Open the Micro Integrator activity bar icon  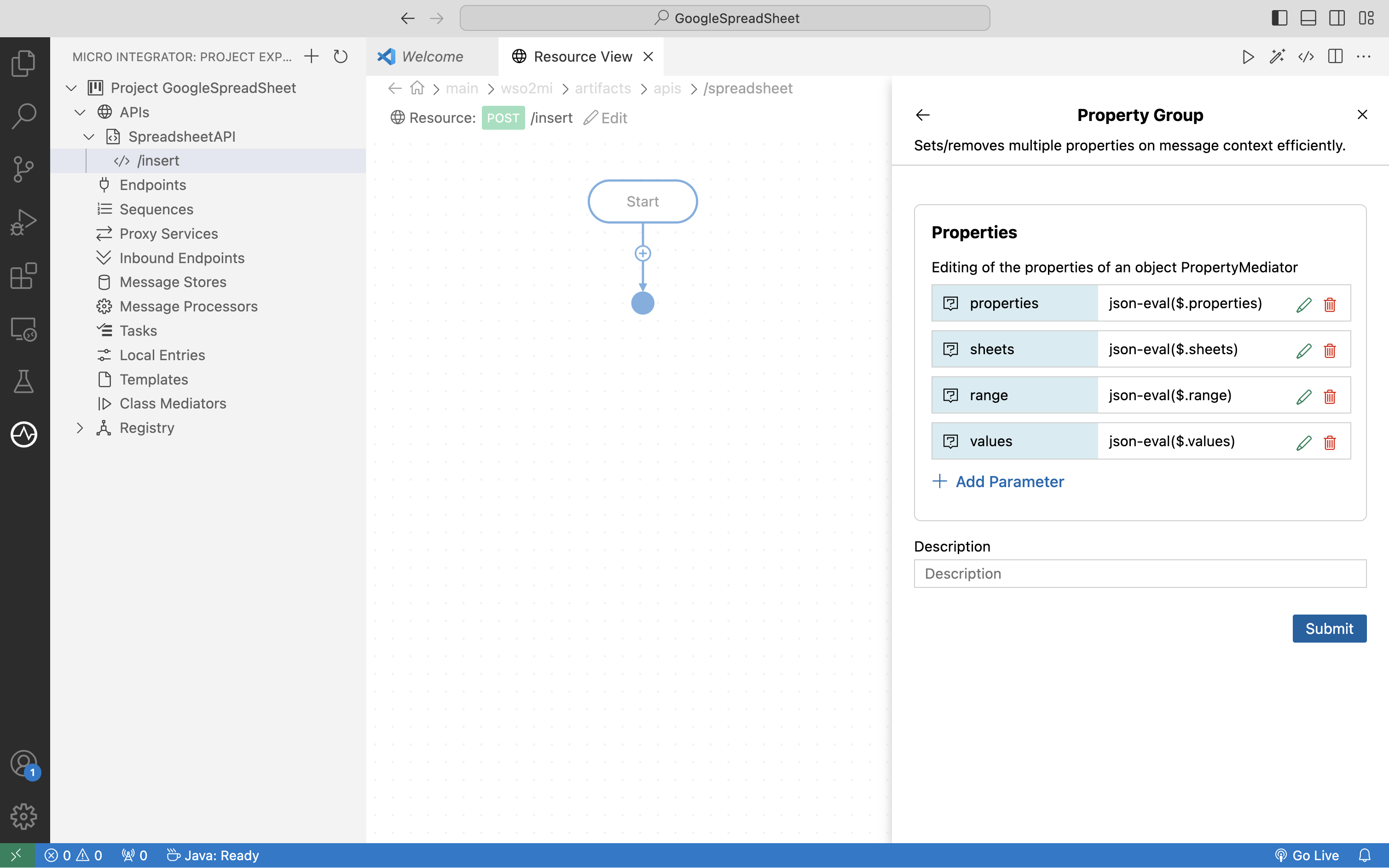(x=23, y=435)
